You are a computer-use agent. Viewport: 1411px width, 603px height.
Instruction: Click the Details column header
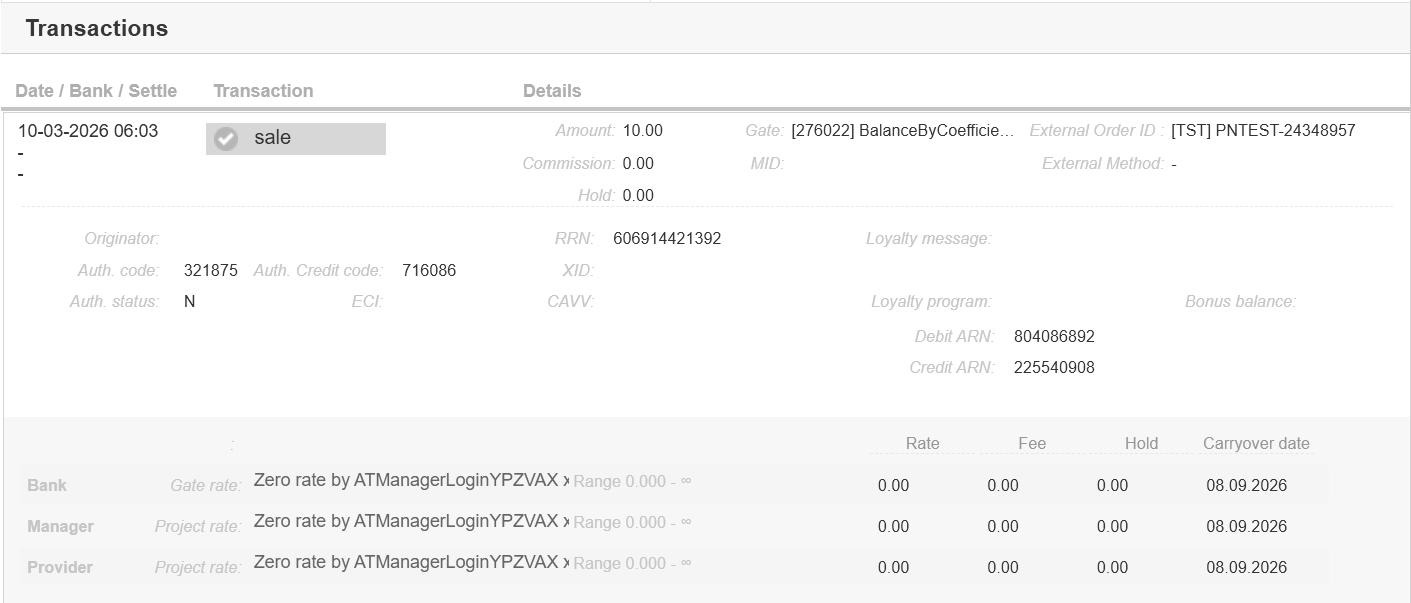552,90
